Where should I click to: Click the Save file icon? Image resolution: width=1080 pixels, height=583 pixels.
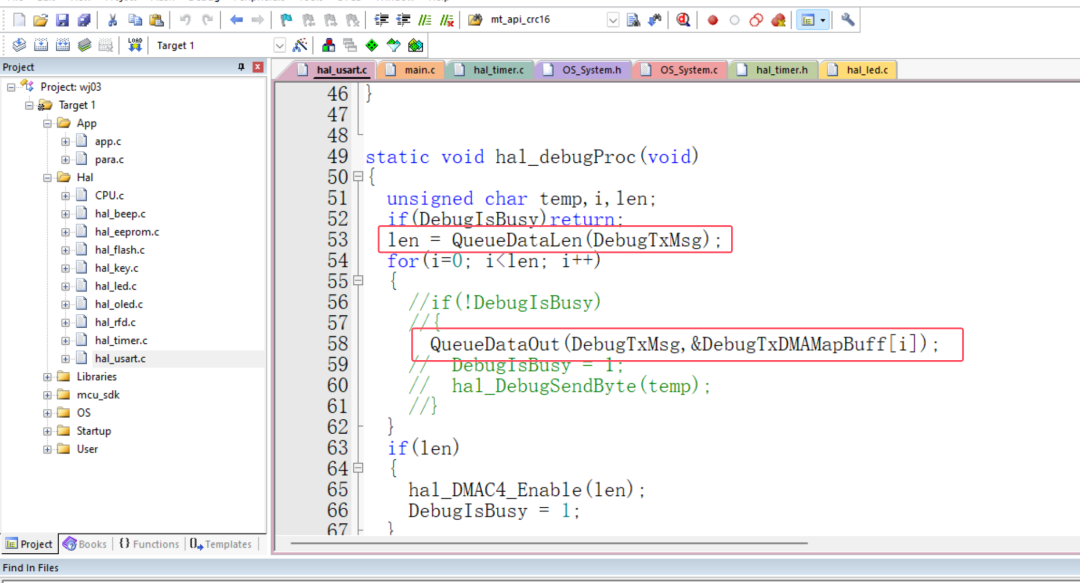[62, 20]
